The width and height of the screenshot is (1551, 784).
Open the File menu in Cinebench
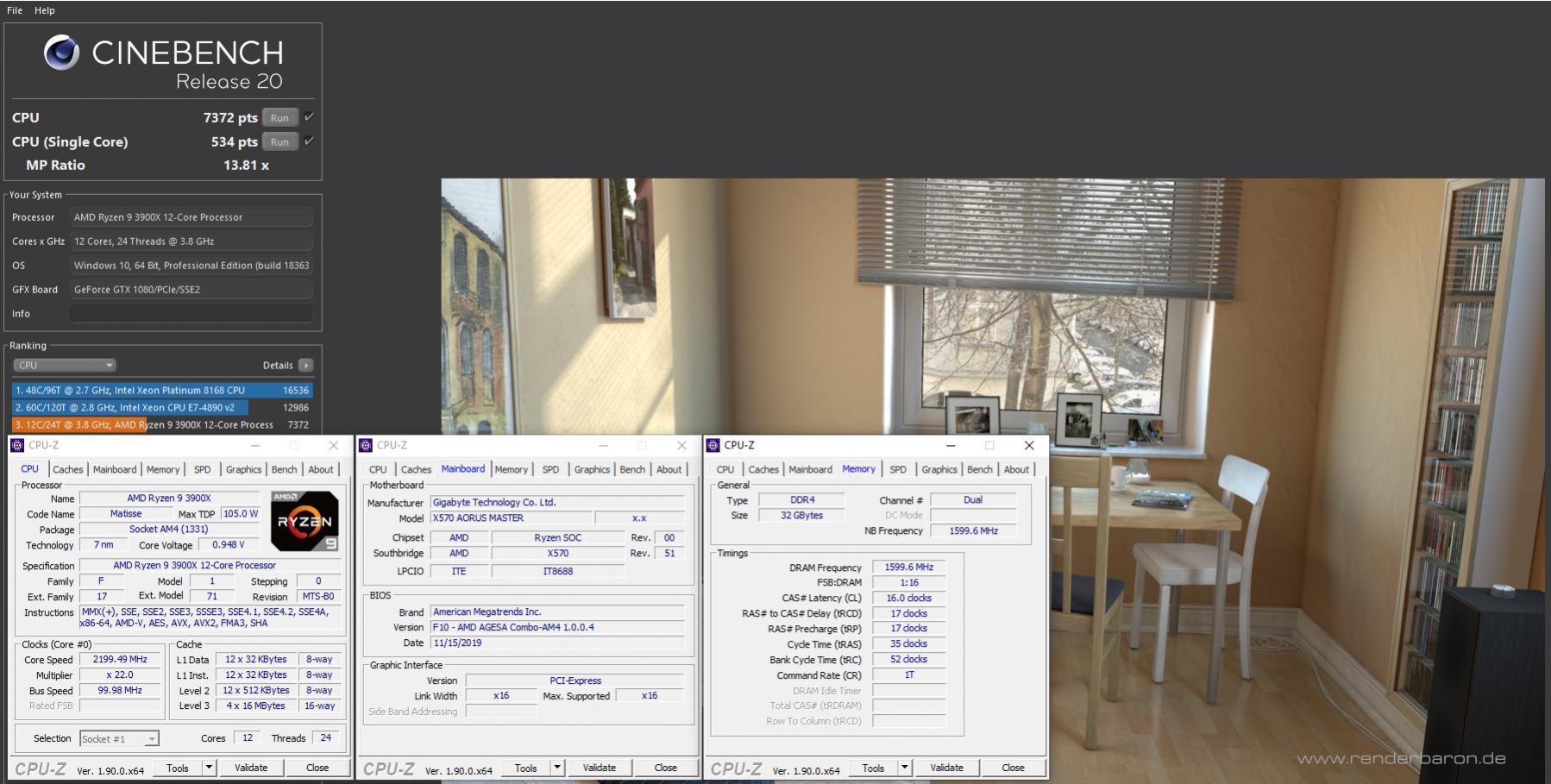pos(15,10)
